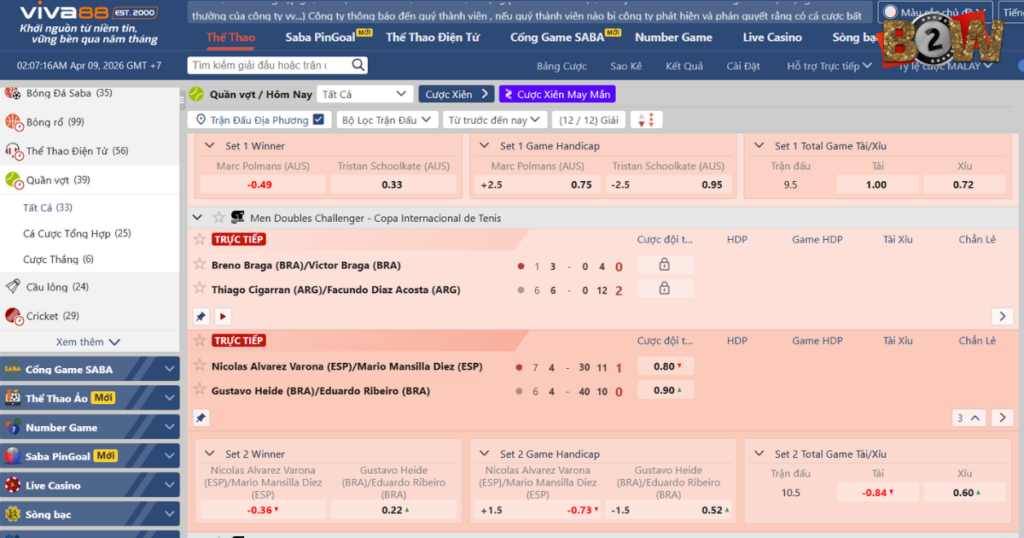The width and height of the screenshot is (1024, 538).
Task: Open the Saba PinGoal top tab
Action: [x=320, y=37]
